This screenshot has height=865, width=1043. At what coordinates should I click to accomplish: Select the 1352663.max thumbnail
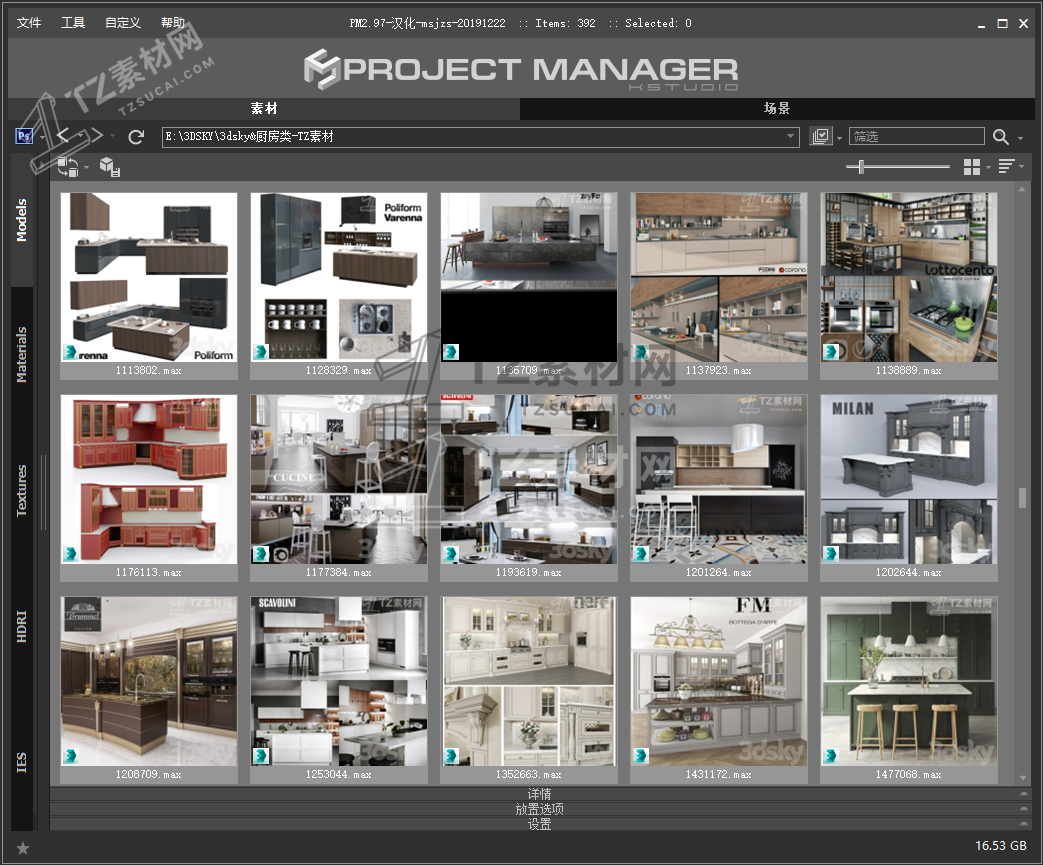(529, 690)
